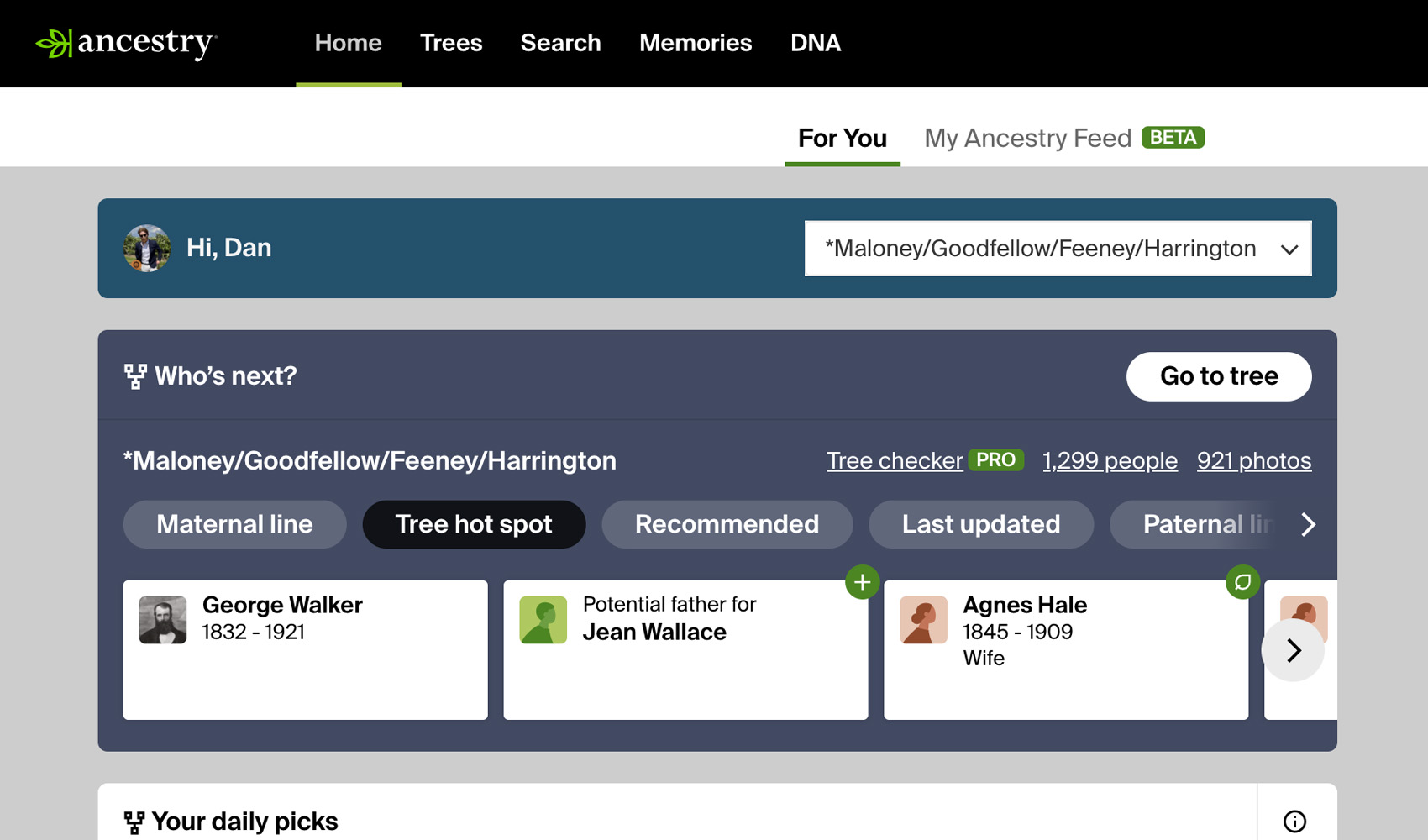Image resolution: width=1428 pixels, height=840 pixels.
Task: Advance the person cards carousel arrow
Action: coord(1294,650)
